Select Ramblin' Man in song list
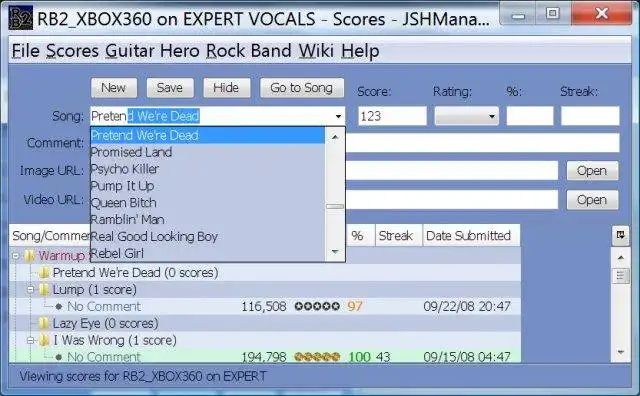Image resolution: width=640 pixels, height=396 pixels. (x=208, y=220)
